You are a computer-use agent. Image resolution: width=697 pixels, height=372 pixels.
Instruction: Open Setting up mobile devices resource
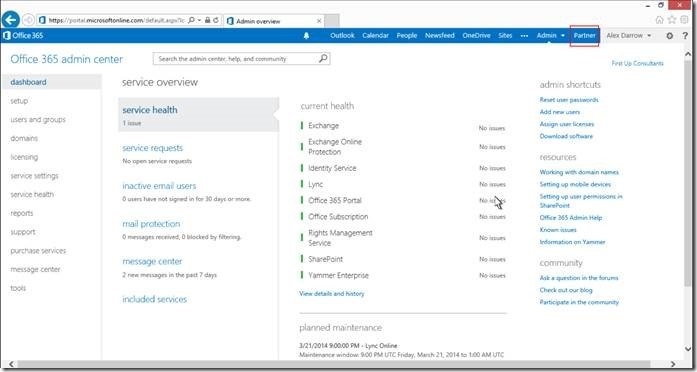tap(575, 184)
